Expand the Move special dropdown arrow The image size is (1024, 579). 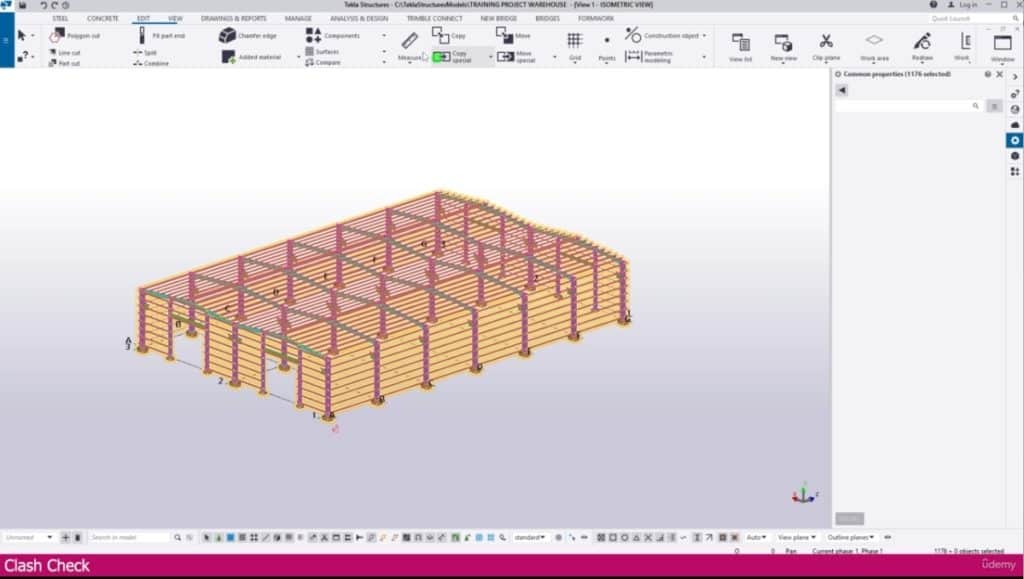point(554,57)
